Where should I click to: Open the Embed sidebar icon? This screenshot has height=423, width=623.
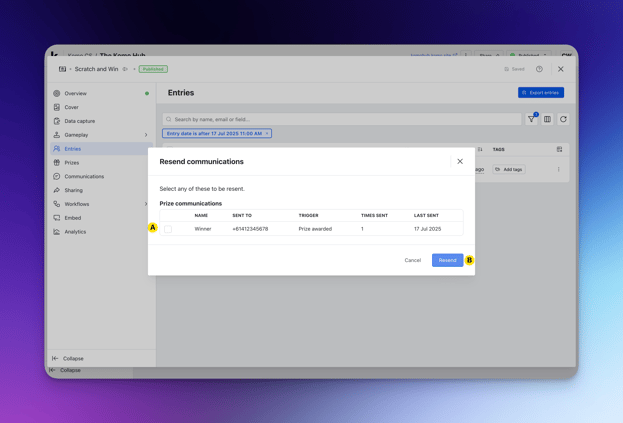(57, 218)
